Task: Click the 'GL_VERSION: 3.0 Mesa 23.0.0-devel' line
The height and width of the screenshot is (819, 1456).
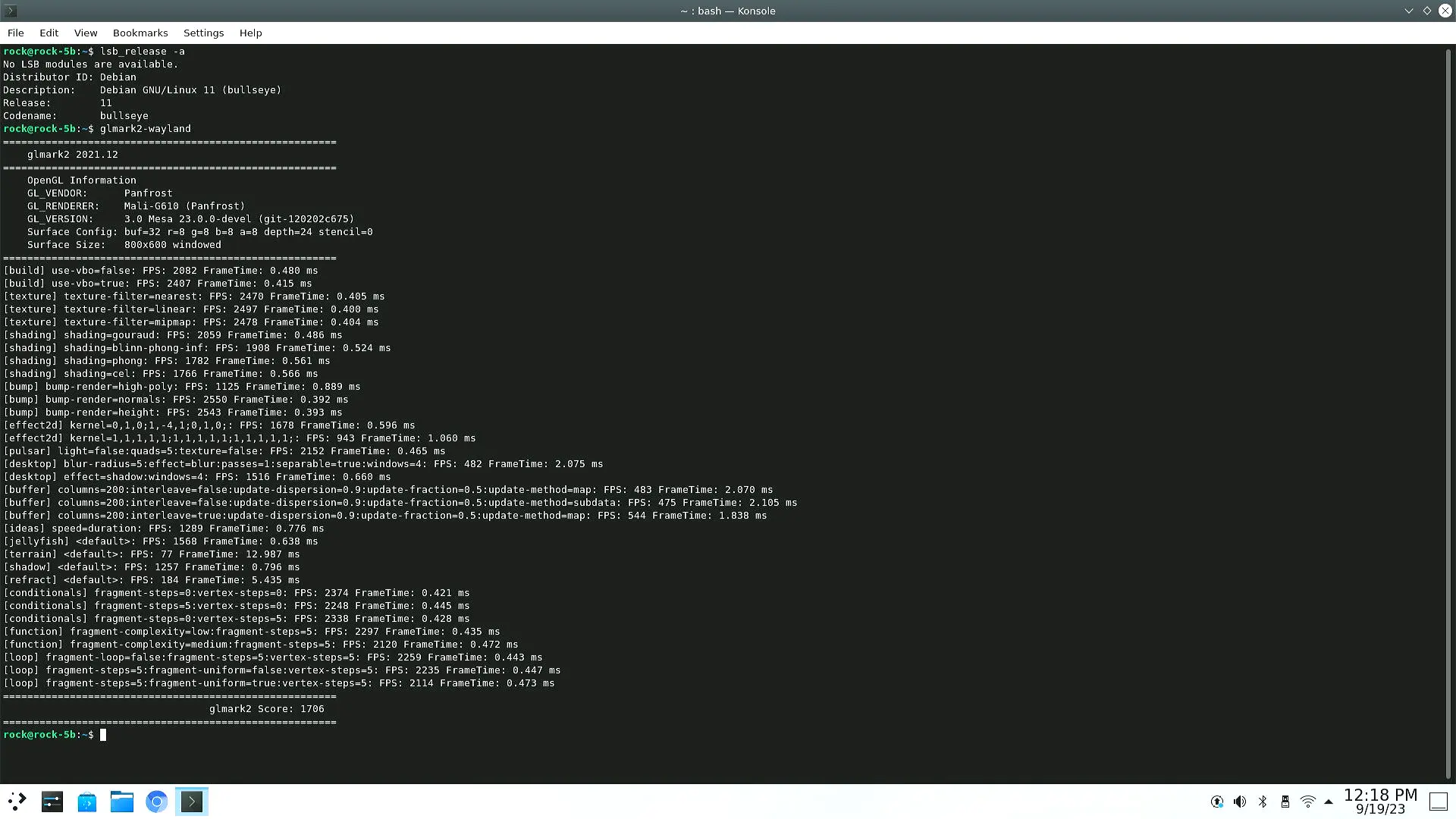Action: 190,219
